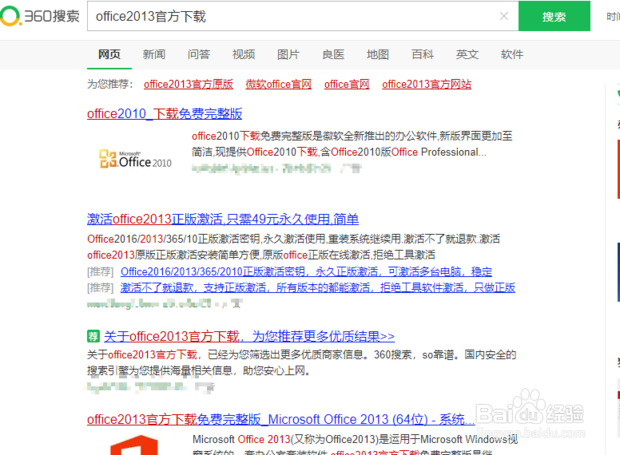Open result office2010_下载免费完整版
This screenshot has height=455, width=620.
(164, 114)
